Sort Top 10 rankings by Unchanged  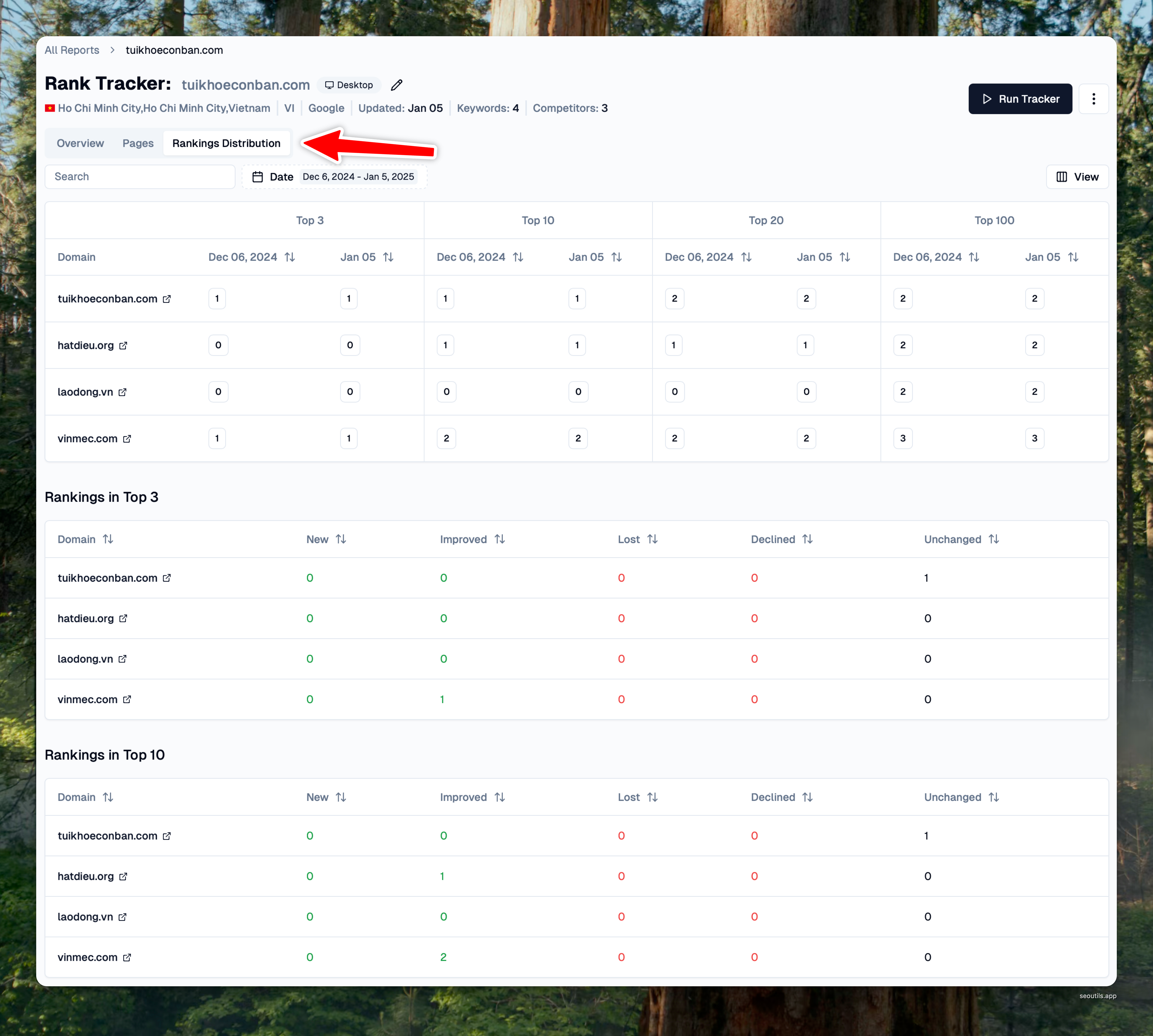point(994,797)
